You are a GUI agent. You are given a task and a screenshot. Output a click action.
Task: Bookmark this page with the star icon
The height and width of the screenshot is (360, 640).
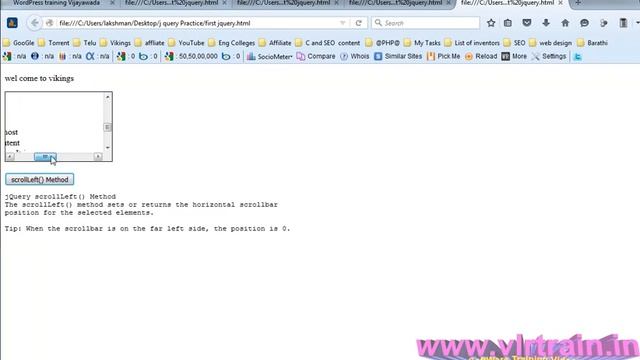491,23
